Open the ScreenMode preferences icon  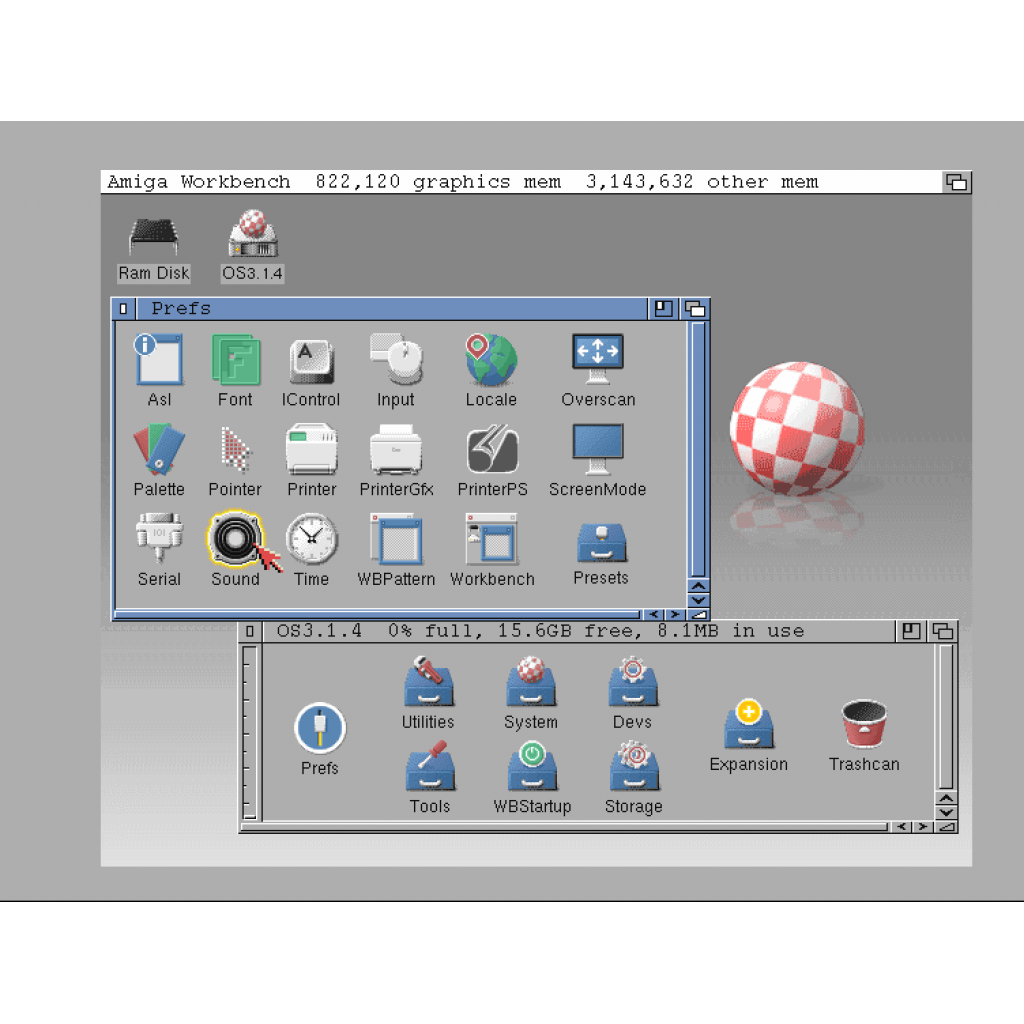[598, 450]
